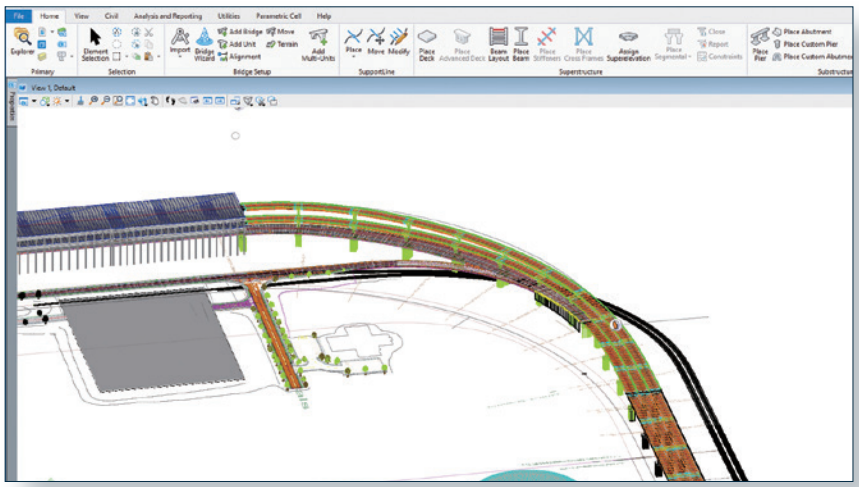Expand the Import dropdown arrow

point(180,56)
